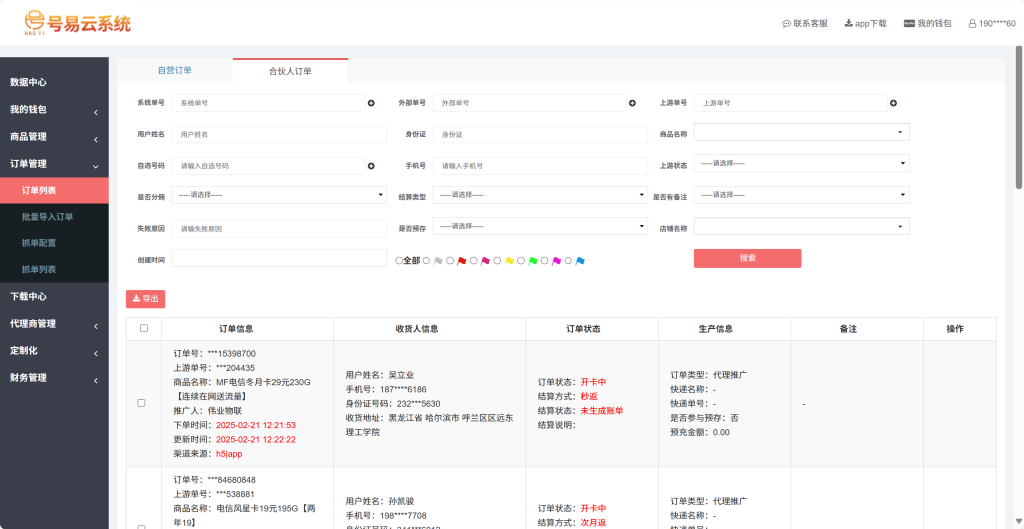Viewport: 1024px width, 529px height.
Task: Click the plus icon beside 上游单号 field
Action: [893, 103]
